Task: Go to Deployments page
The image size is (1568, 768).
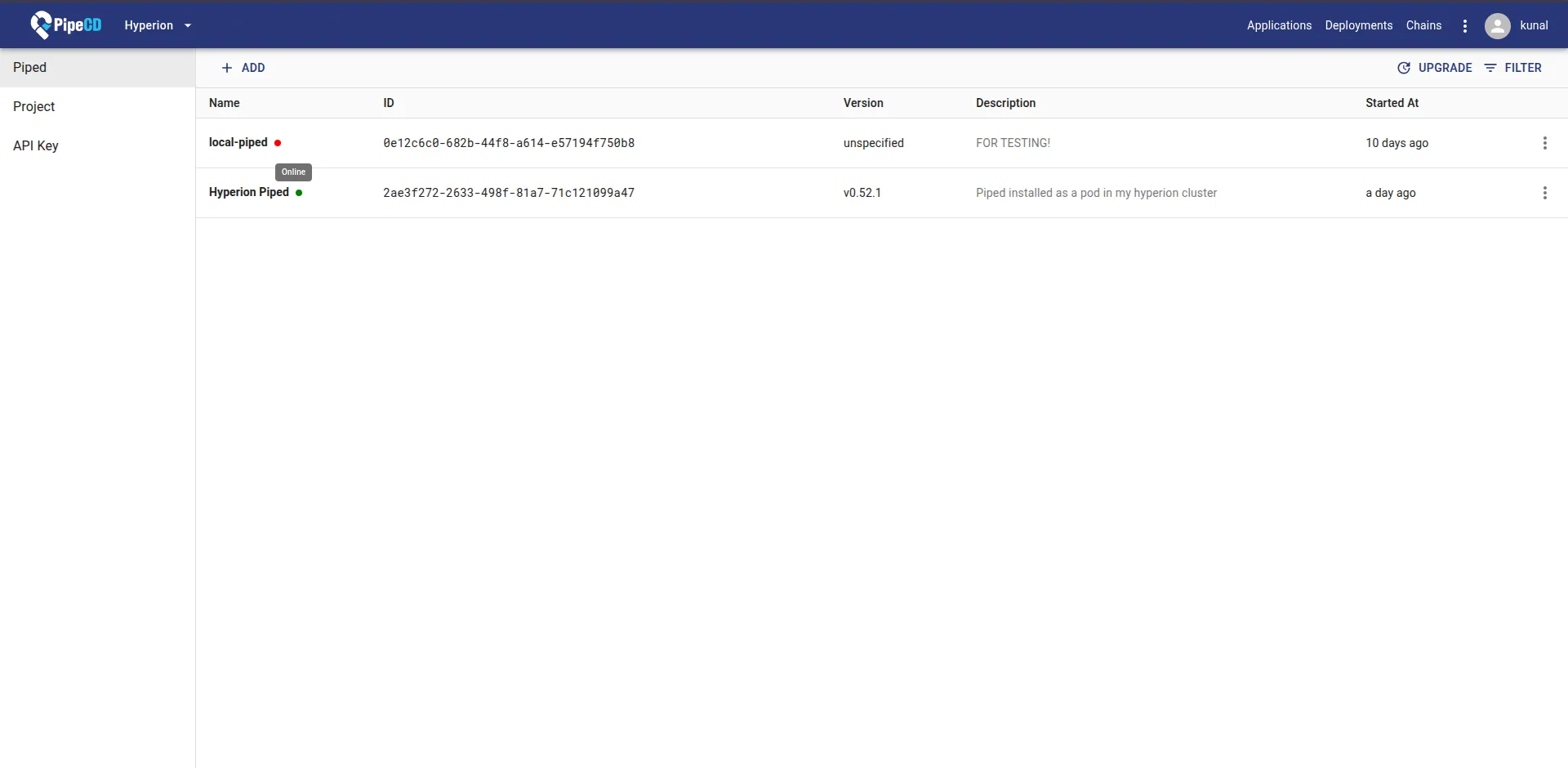Action: point(1358,25)
